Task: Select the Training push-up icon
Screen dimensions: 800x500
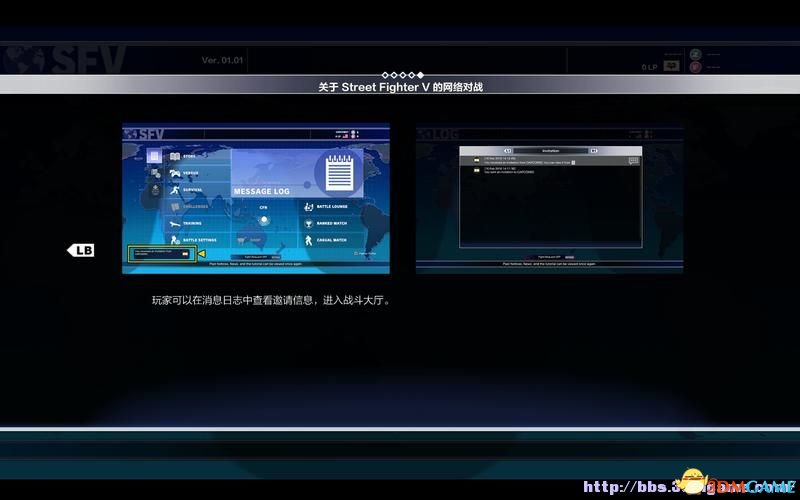Action: [175, 223]
